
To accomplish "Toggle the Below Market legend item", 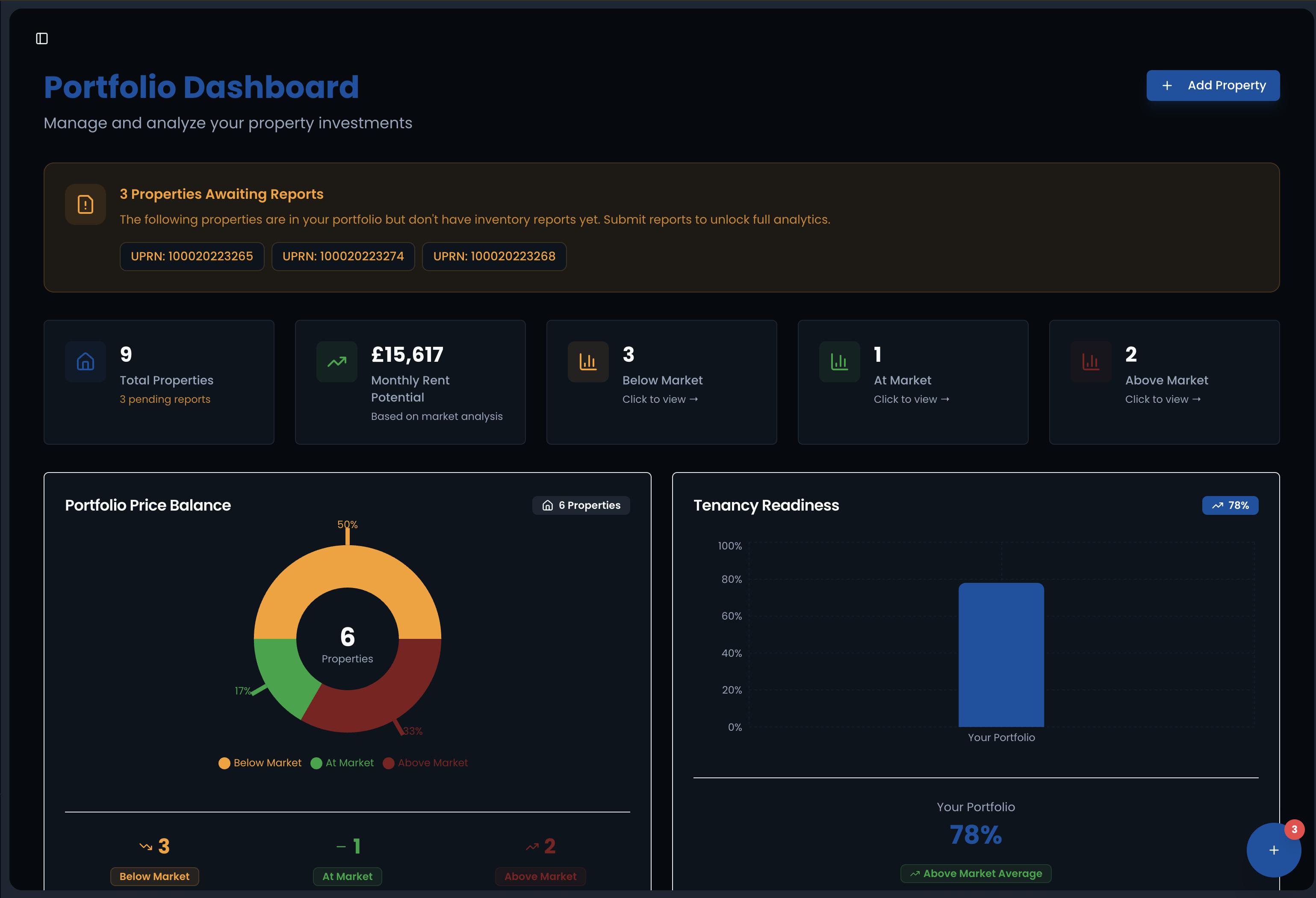I will pyautogui.click(x=260, y=763).
